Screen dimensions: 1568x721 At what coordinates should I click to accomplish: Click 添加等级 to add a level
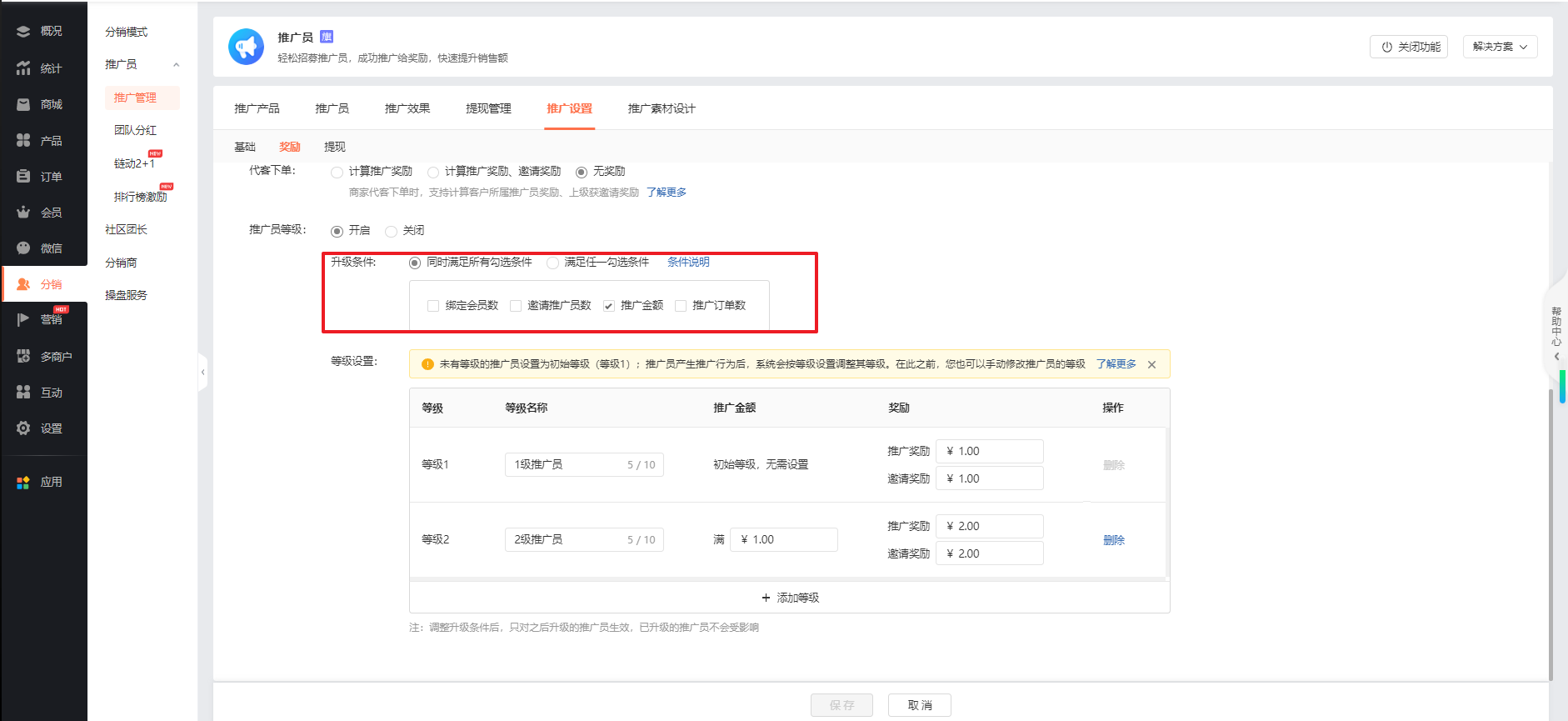790,598
